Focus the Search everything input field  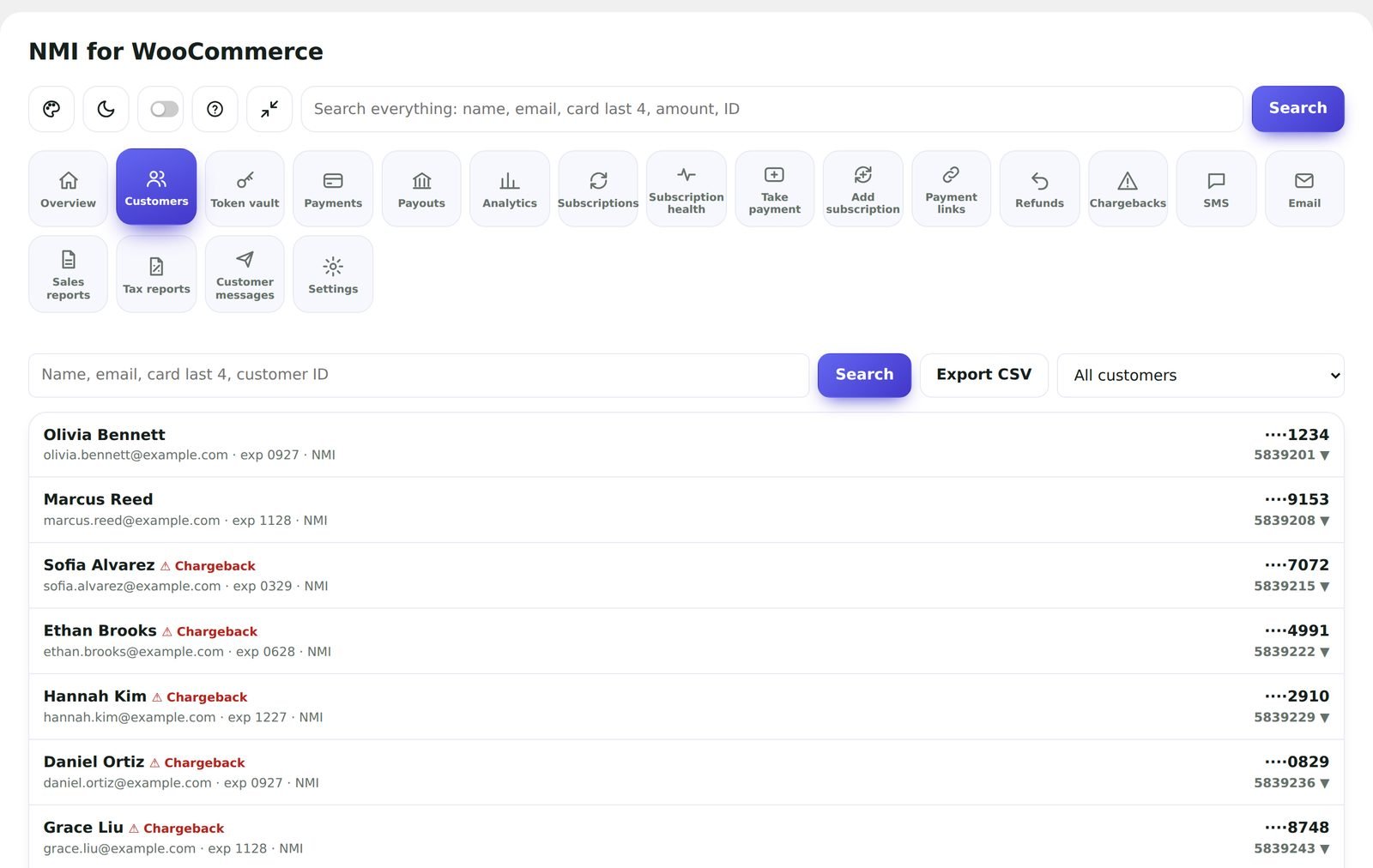pyautogui.click(x=771, y=109)
